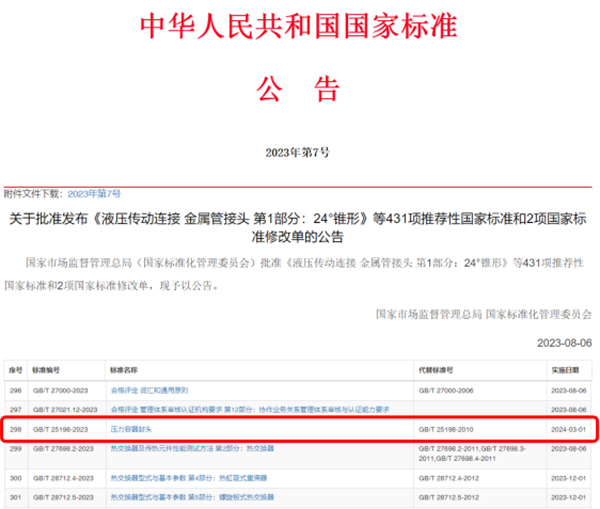Open the 压力容器封头 standard link
600x509 pixels.
(x=128, y=429)
